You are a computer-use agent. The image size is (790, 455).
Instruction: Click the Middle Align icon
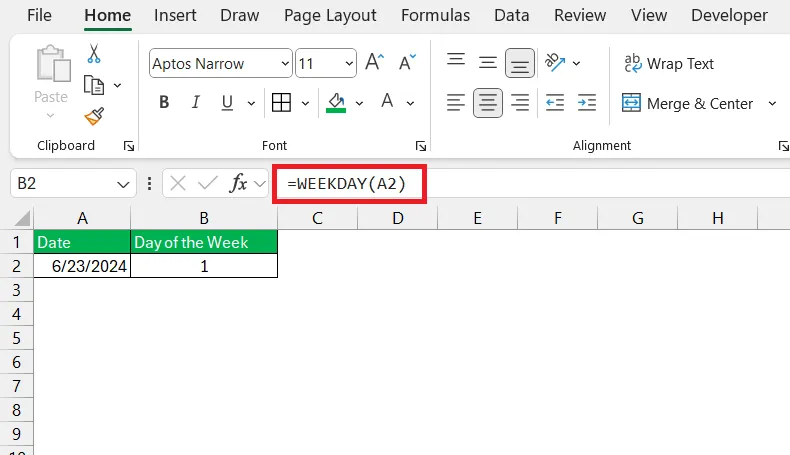487,62
